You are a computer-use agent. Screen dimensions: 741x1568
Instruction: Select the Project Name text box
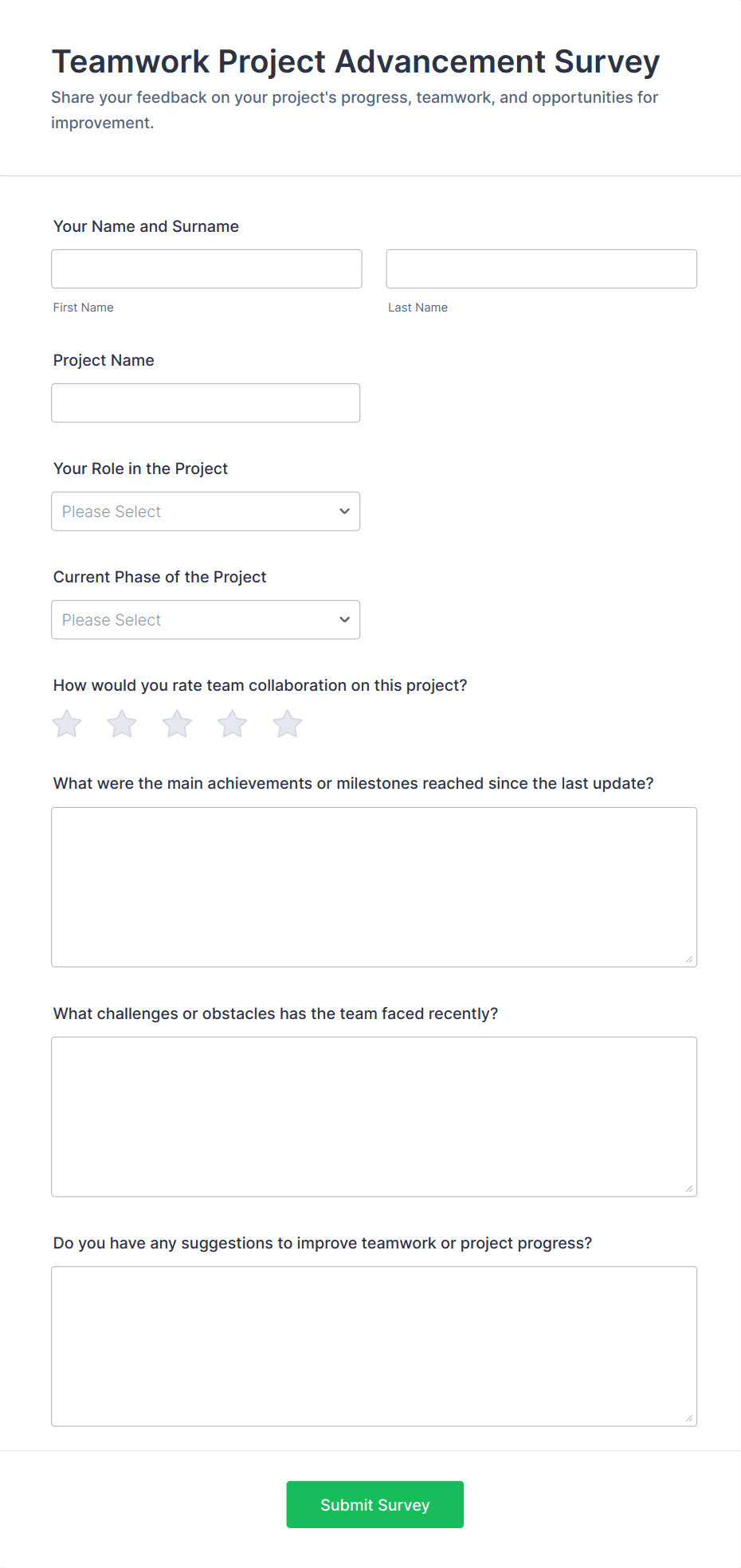pyautogui.click(x=206, y=403)
